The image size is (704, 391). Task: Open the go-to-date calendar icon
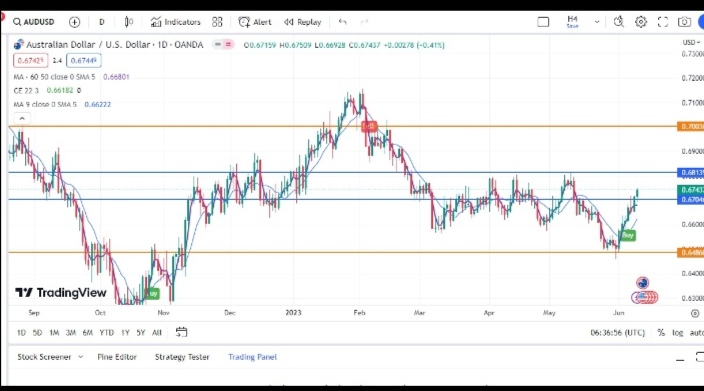[x=181, y=332]
